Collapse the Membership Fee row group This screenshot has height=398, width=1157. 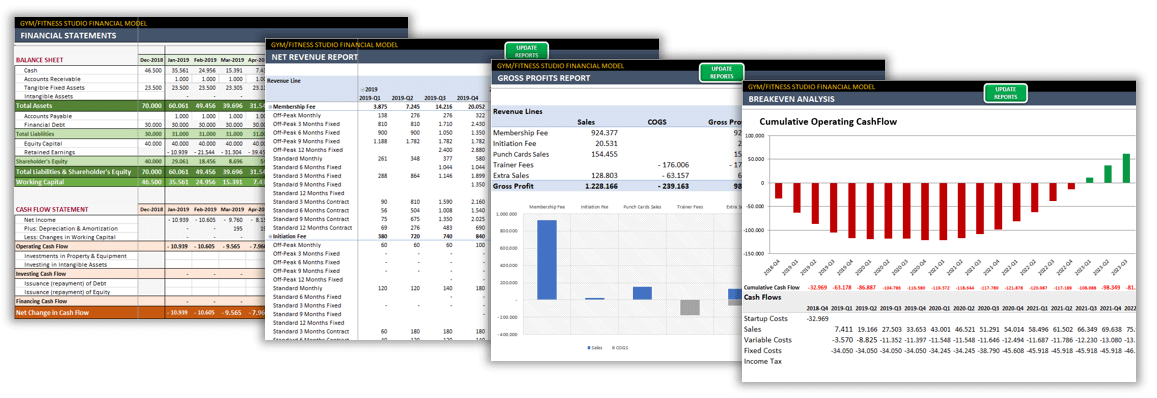pyautogui.click(x=269, y=107)
